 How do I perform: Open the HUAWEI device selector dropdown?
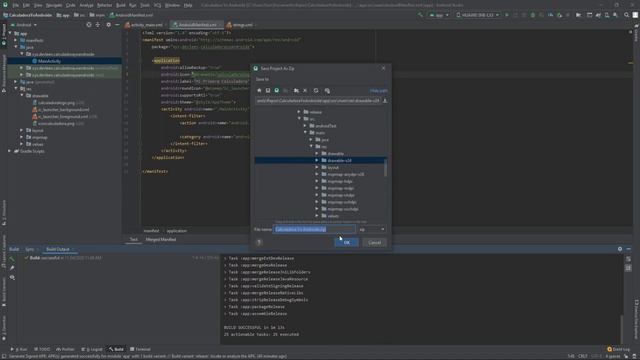click(477, 15)
